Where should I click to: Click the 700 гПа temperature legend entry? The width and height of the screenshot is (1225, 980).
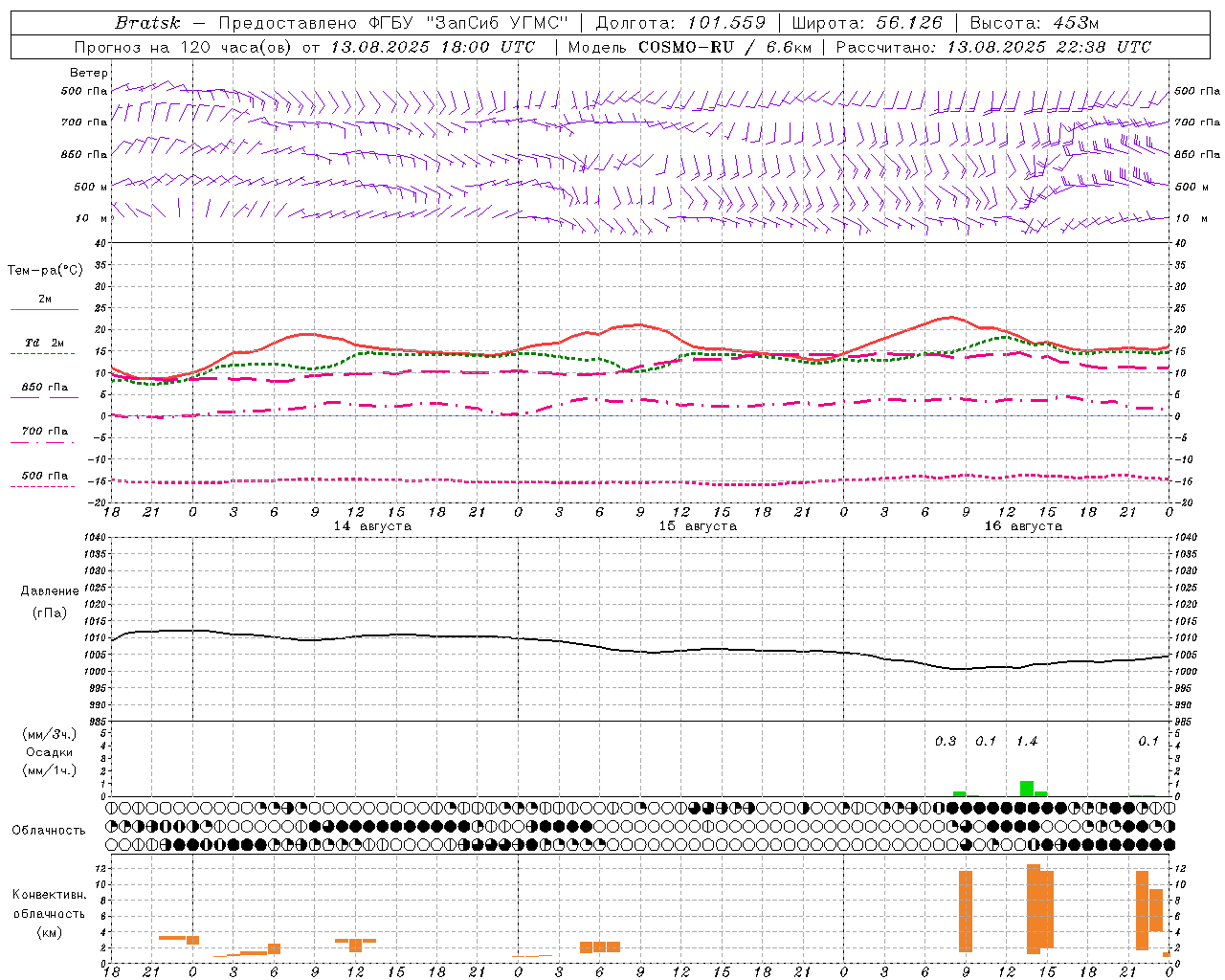(45, 432)
